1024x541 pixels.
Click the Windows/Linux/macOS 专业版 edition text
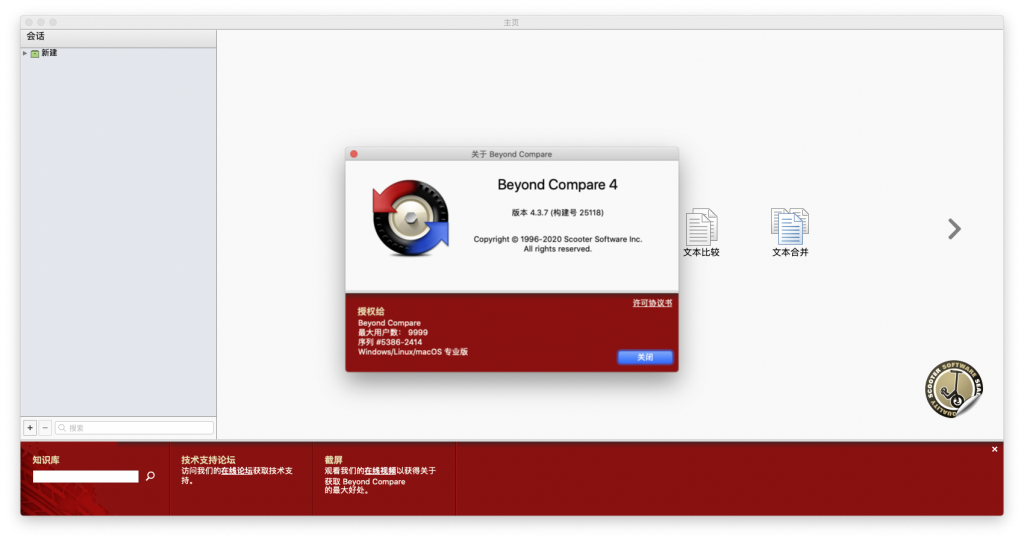[x=413, y=352]
